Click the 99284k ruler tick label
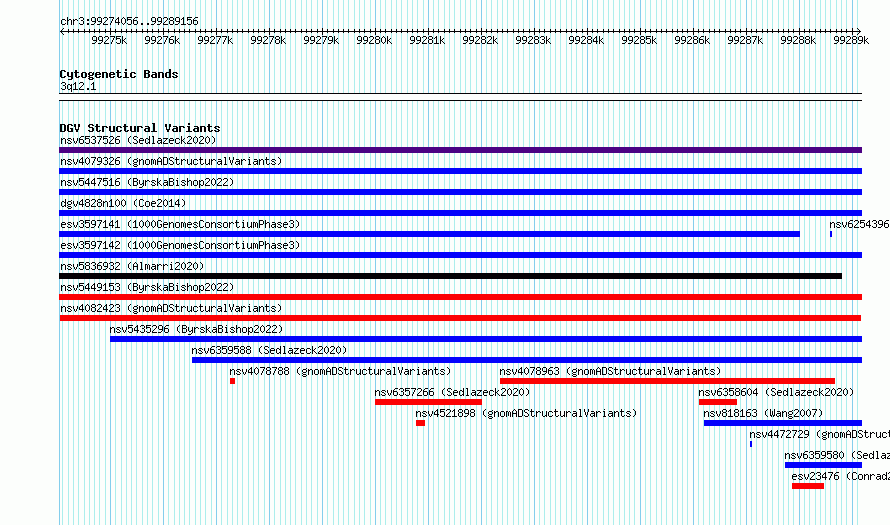The image size is (890, 525). point(586,40)
